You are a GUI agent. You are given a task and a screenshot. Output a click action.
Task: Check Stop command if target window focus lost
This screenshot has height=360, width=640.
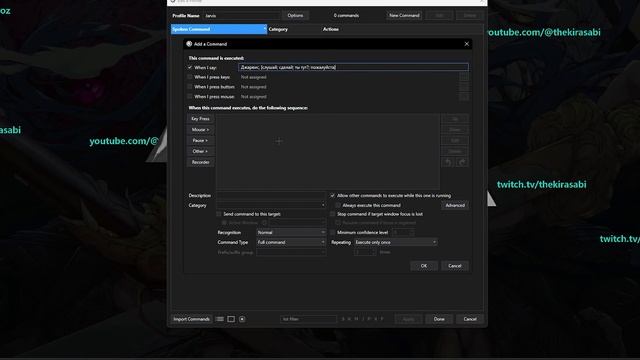[332, 214]
